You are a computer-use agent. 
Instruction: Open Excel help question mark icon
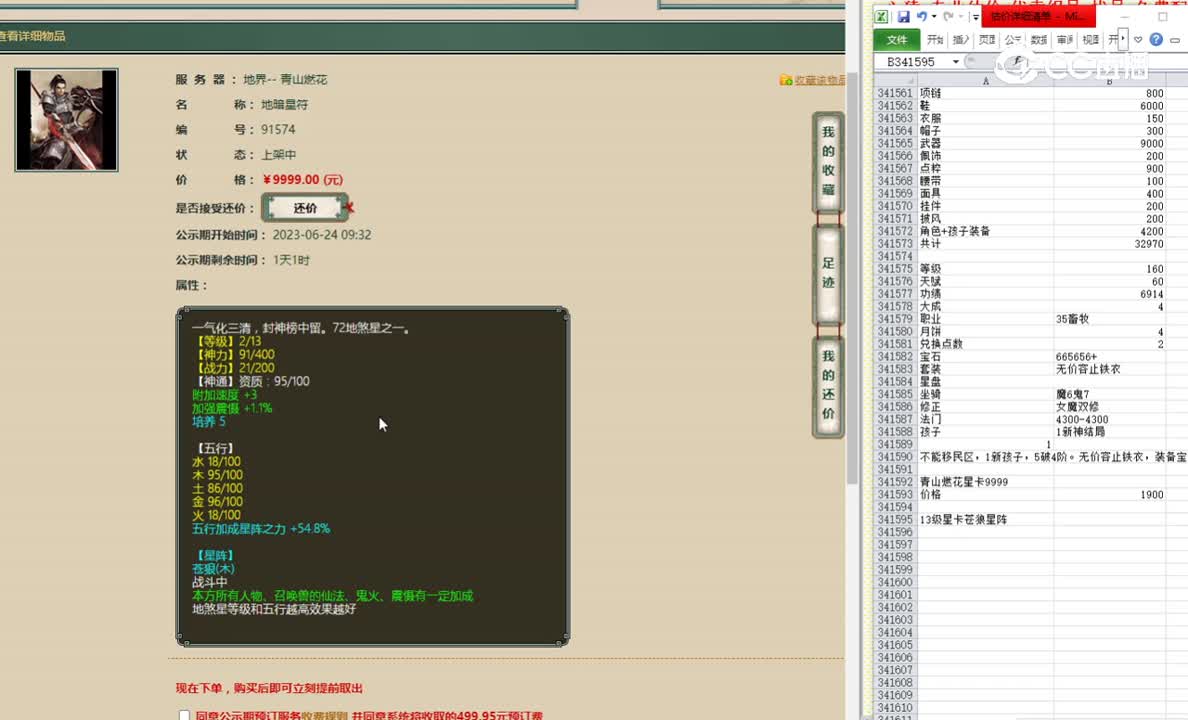point(1156,40)
